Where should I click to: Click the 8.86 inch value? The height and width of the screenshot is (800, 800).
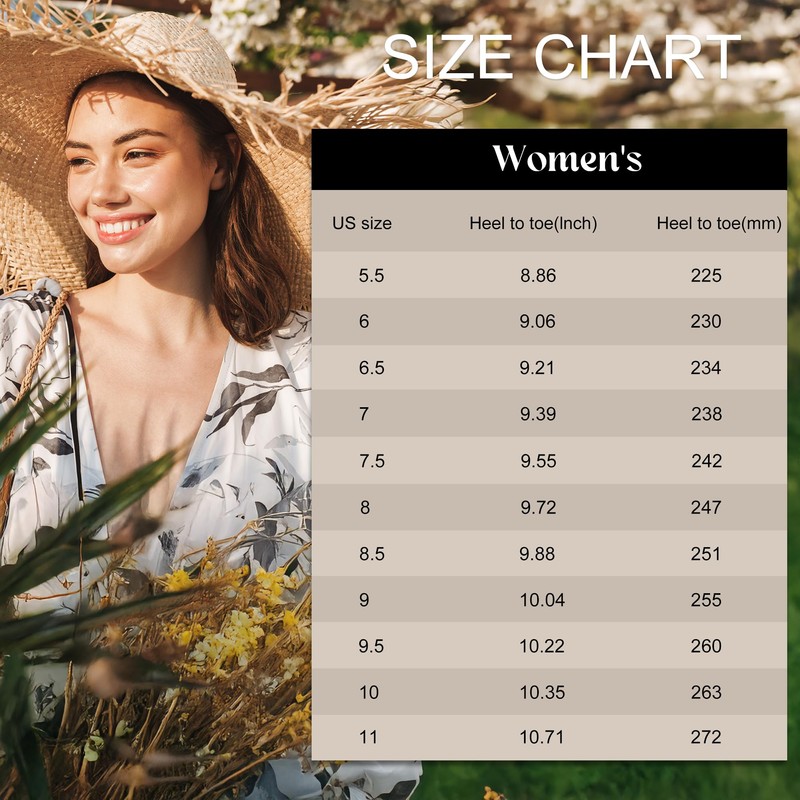pyautogui.click(x=538, y=276)
